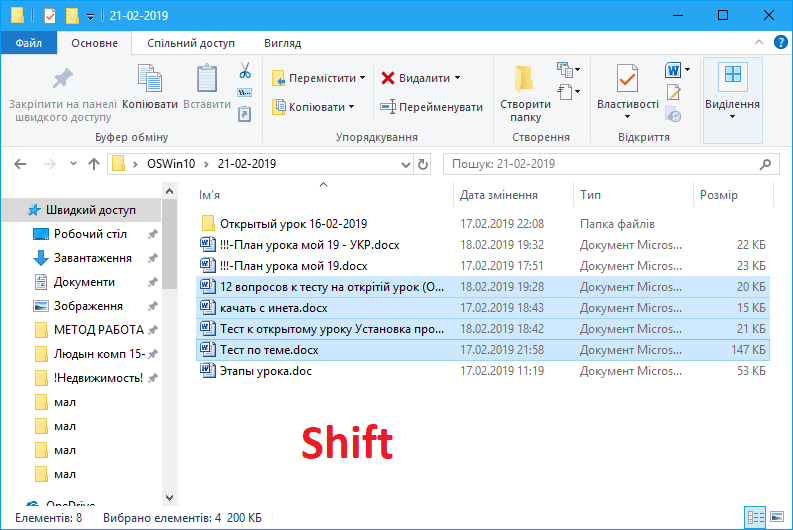The width and height of the screenshot is (793, 530).
Task: Click the Word icon of Этапы урока.doc
Action: [x=207, y=370]
